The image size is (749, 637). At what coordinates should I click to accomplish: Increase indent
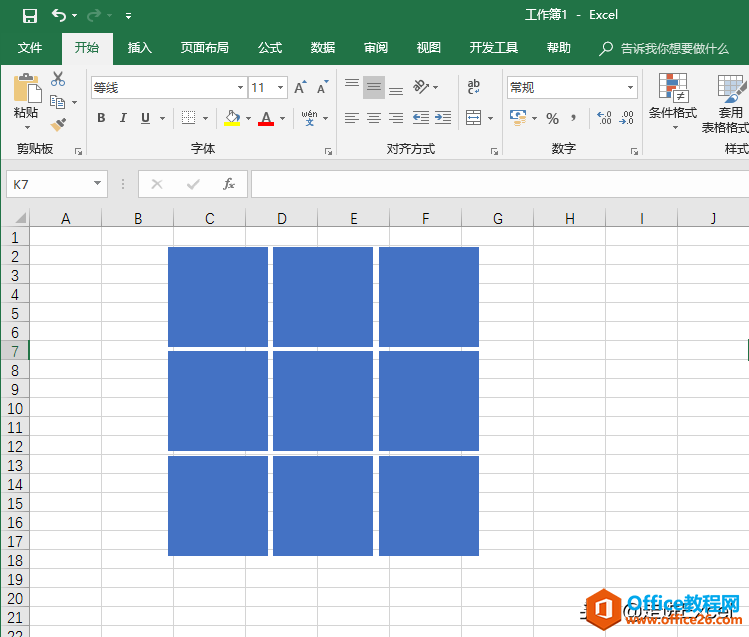(x=443, y=117)
